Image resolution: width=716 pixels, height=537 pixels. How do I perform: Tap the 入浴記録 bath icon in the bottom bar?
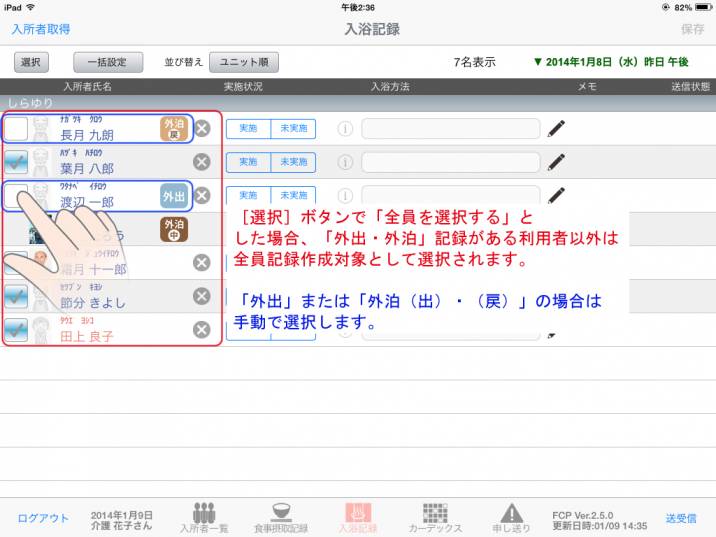(x=358, y=517)
